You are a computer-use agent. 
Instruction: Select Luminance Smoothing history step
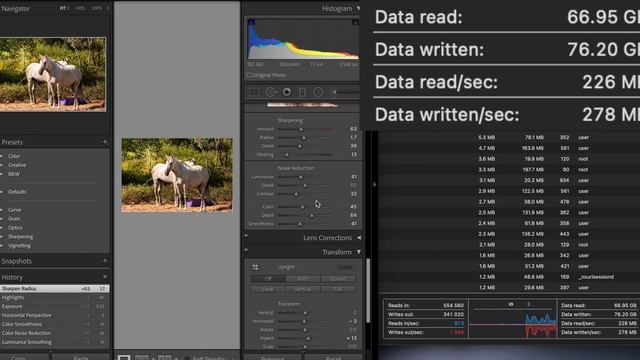pyautogui.click(x=55, y=342)
